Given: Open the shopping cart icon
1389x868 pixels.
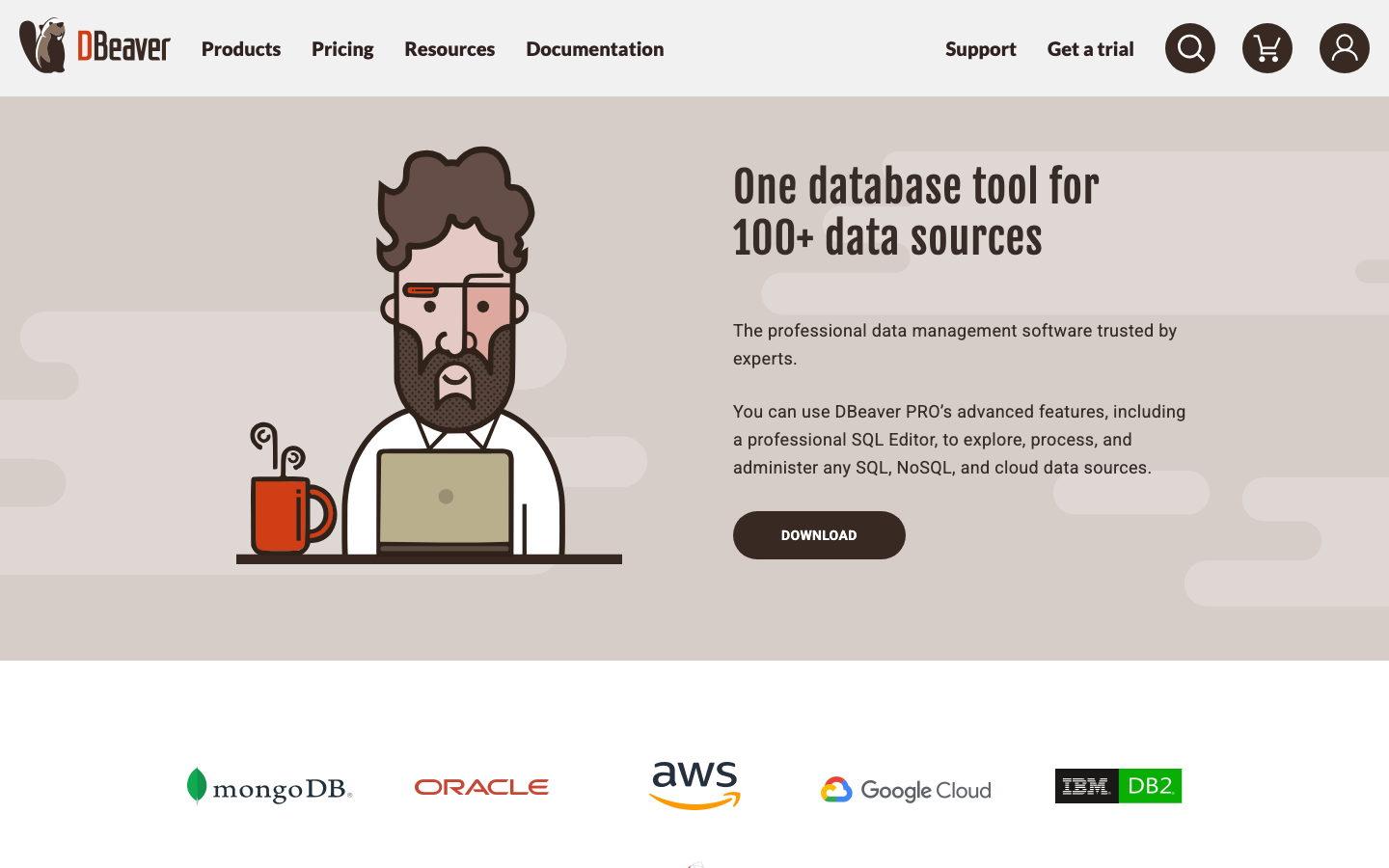Looking at the screenshot, I should [1266, 48].
